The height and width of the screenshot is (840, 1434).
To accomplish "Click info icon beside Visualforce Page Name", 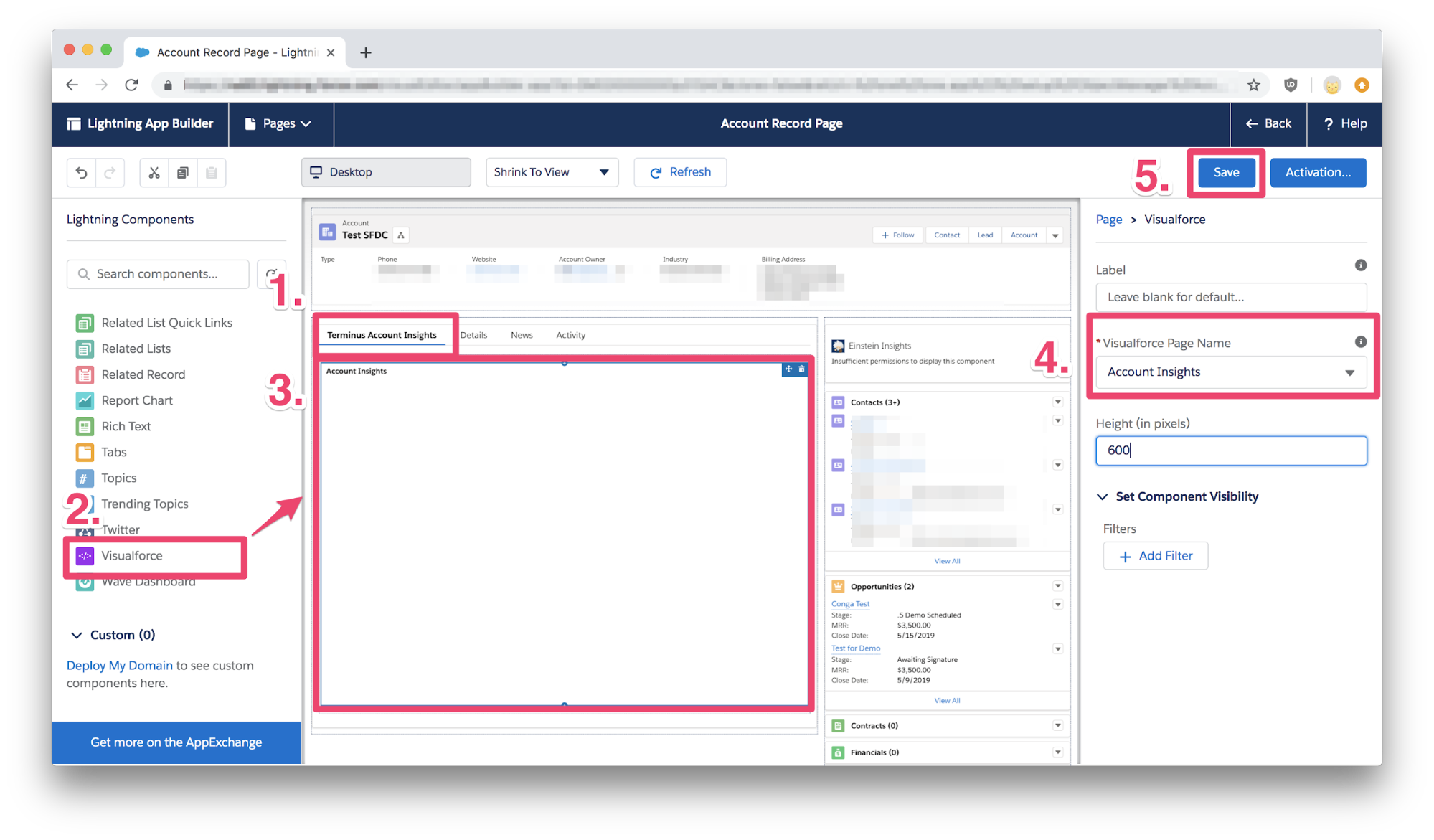I will (x=1360, y=342).
